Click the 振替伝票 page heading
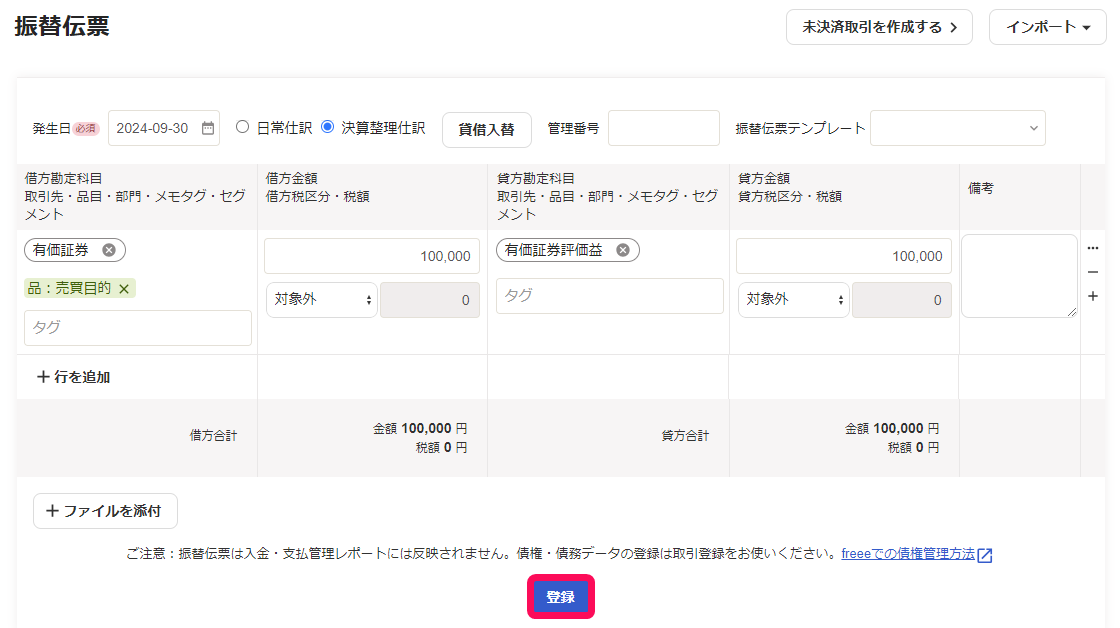This screenshot has width=1120, height=628. (62, 26)
